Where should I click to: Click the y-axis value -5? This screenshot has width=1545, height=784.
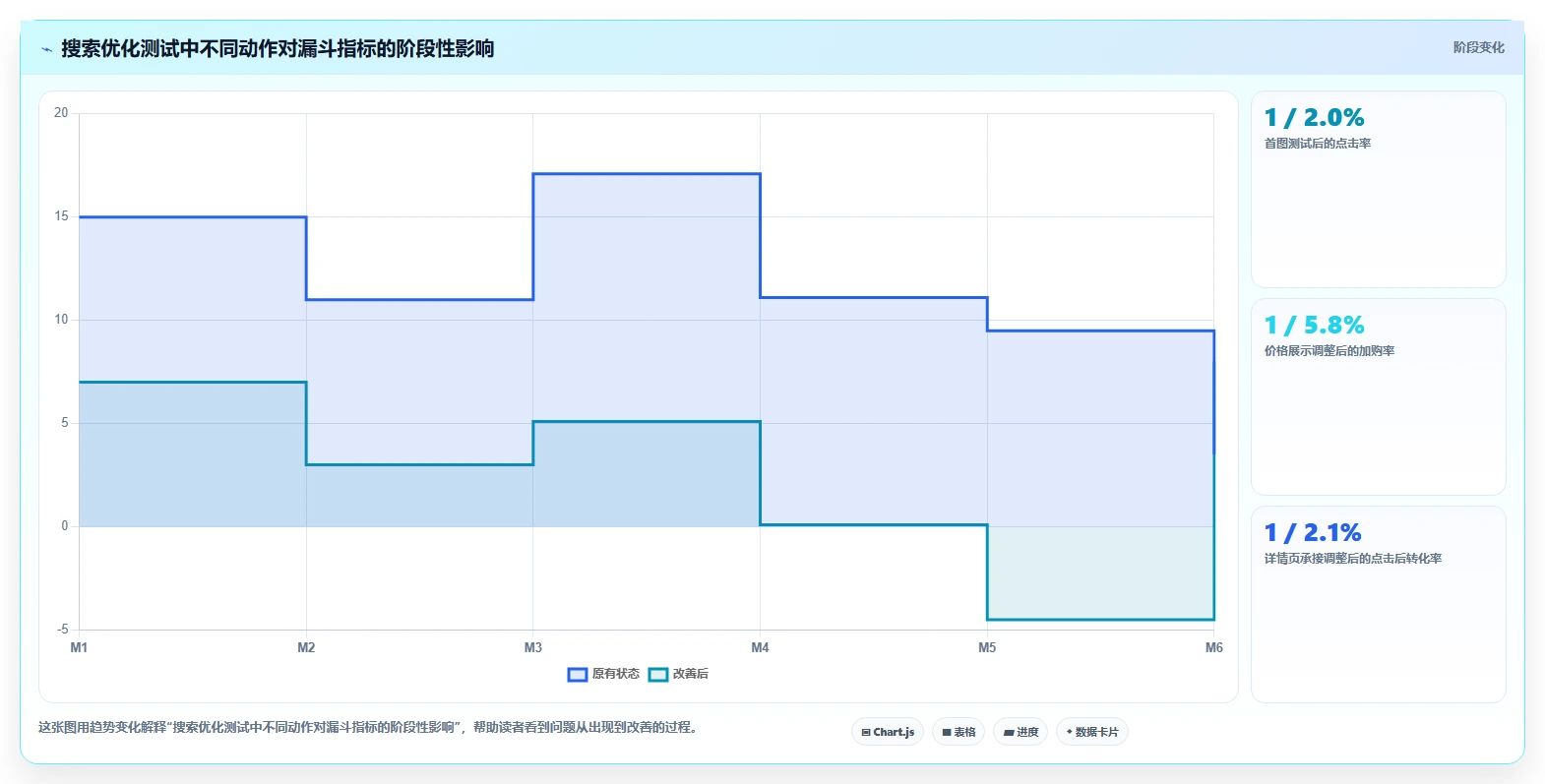62,630
